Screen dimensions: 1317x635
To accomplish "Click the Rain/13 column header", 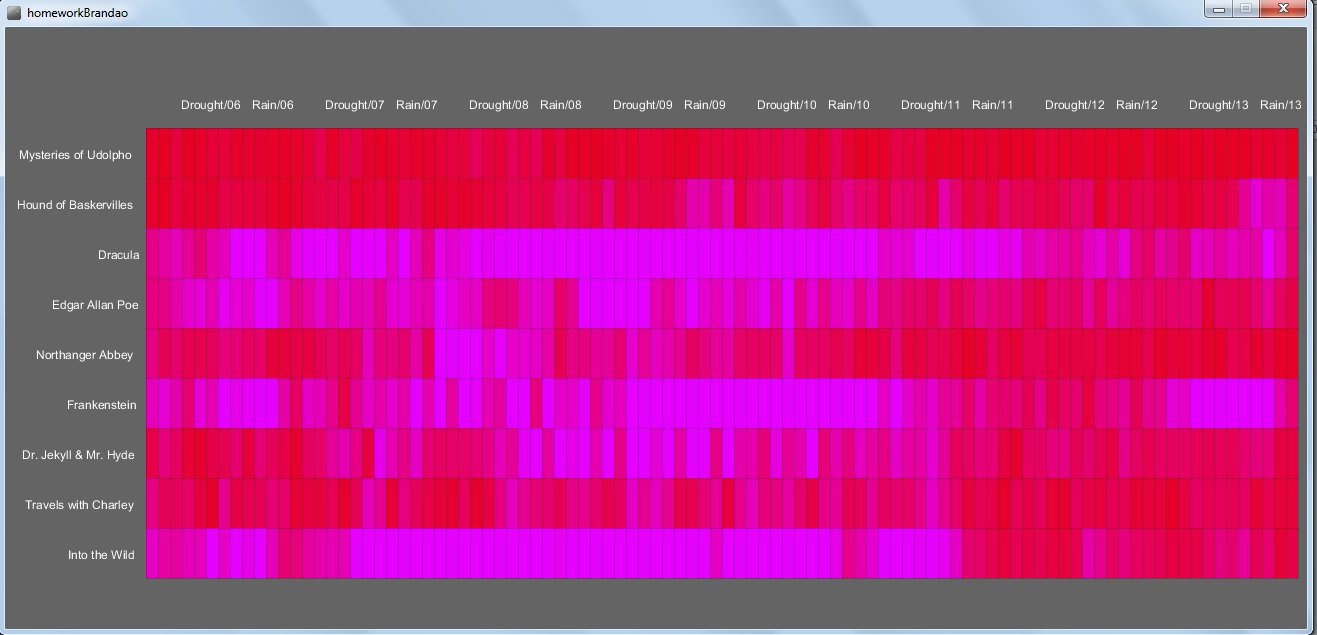I will coord(1281,105).
